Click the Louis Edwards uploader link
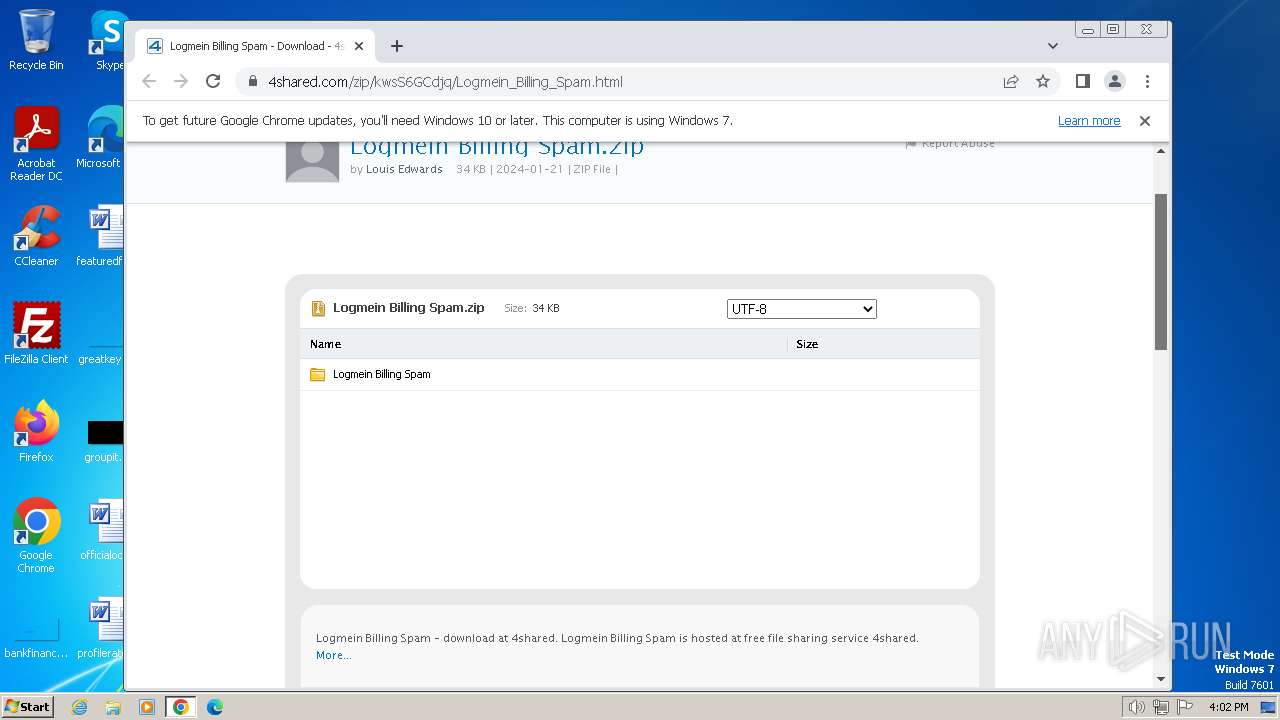Viewport: 1280px width, 720px height. 404,169
